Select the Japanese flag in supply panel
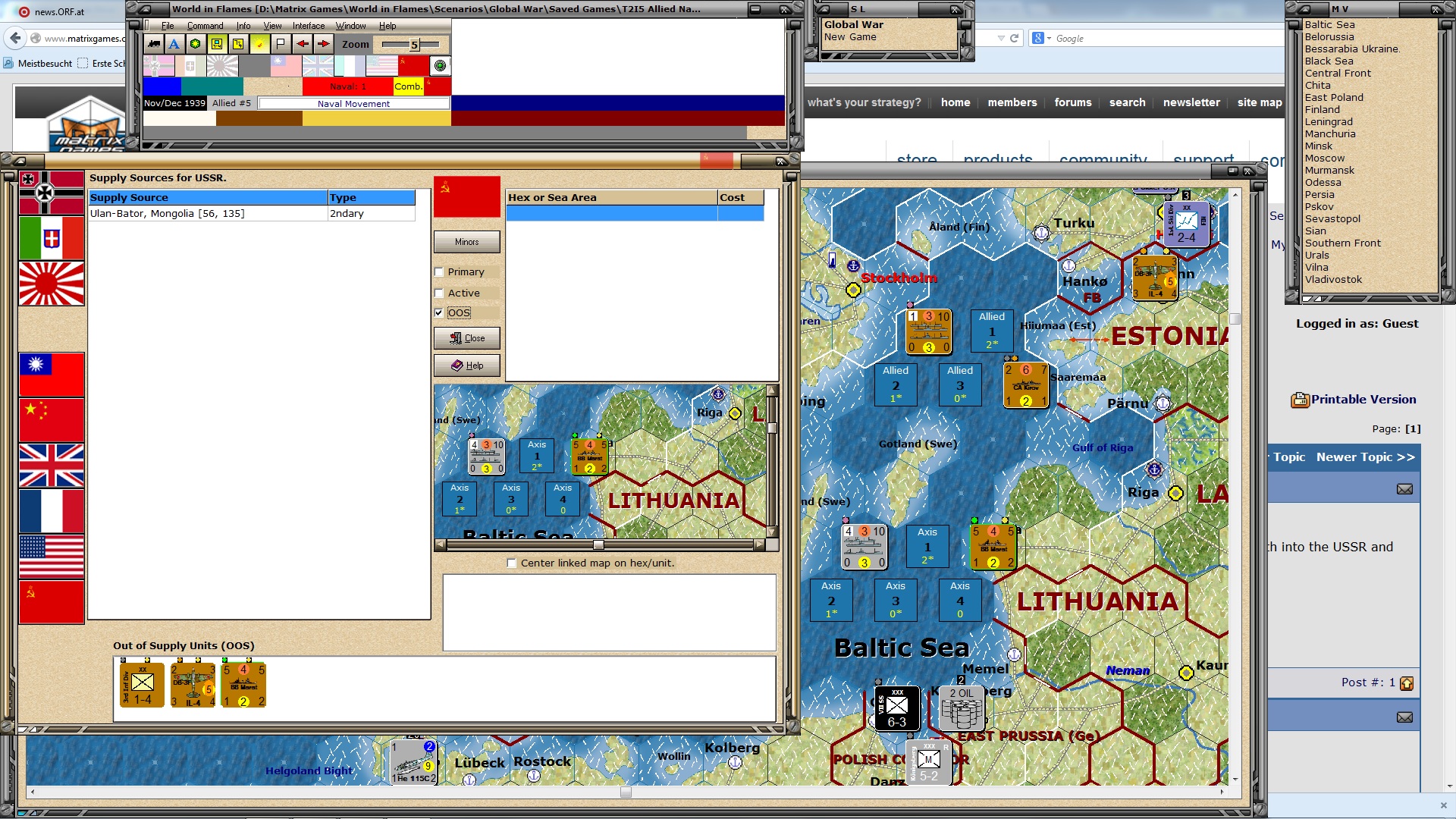1456x819 pixels. click(52, 284)
